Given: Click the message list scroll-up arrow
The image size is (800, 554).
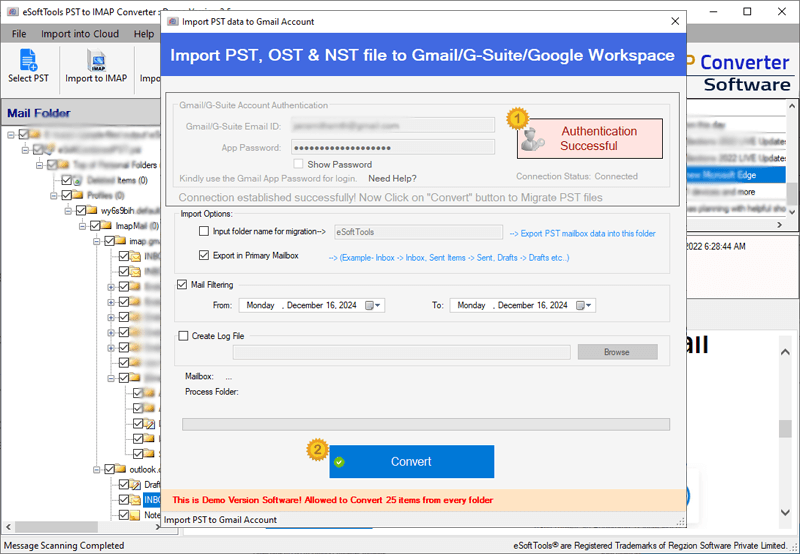Looking at the screenshot, I should (791, 106).
